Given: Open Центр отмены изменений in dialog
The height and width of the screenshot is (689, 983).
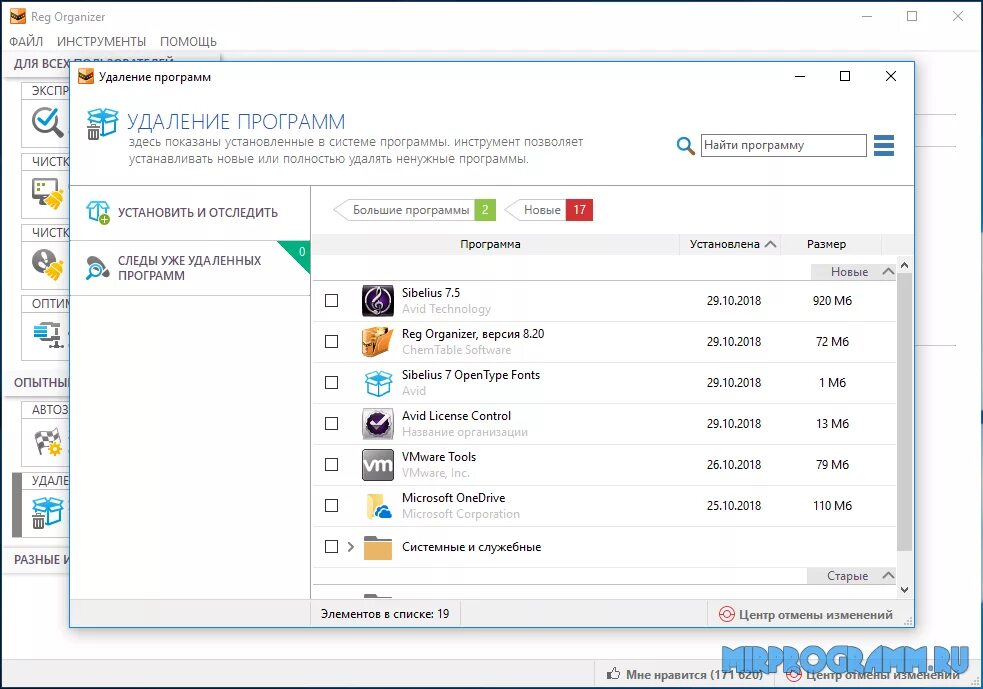Looking at the screenshot, I should coord(806,614).
